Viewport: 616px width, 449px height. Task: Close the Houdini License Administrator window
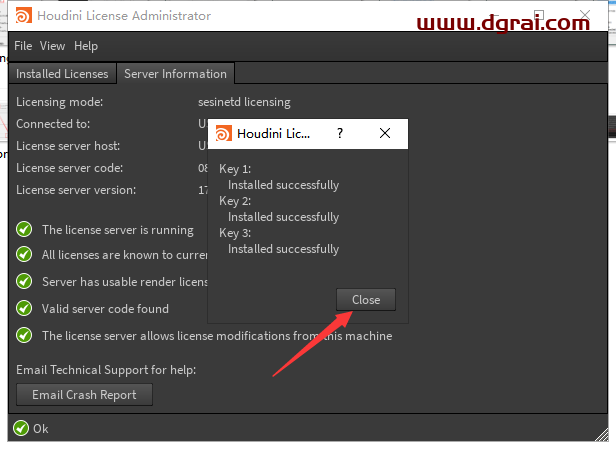[585, 15]
